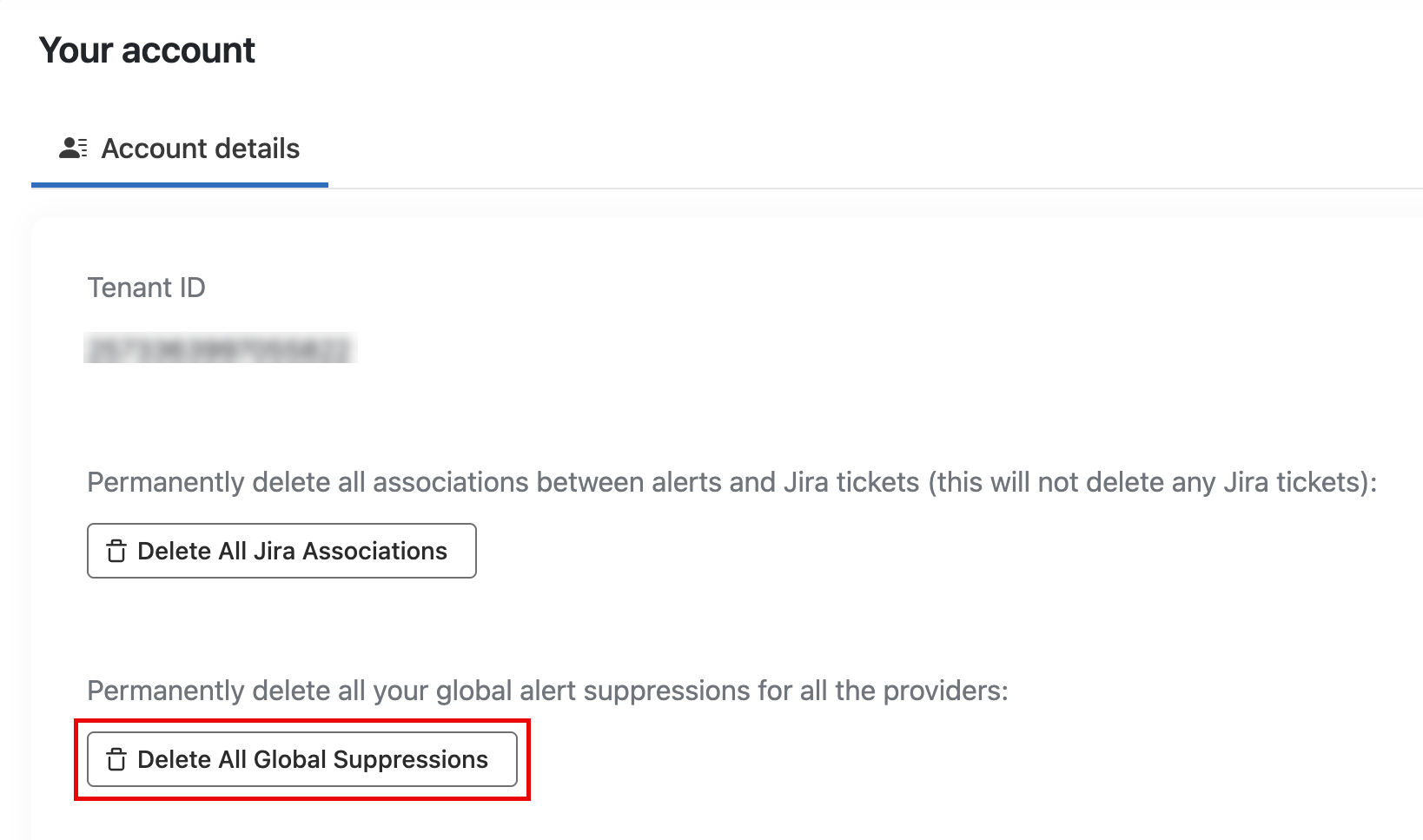This screenshot has height=840, width=1423.
Task: Click the blue underline of the active tab
Action: point(179,184)
